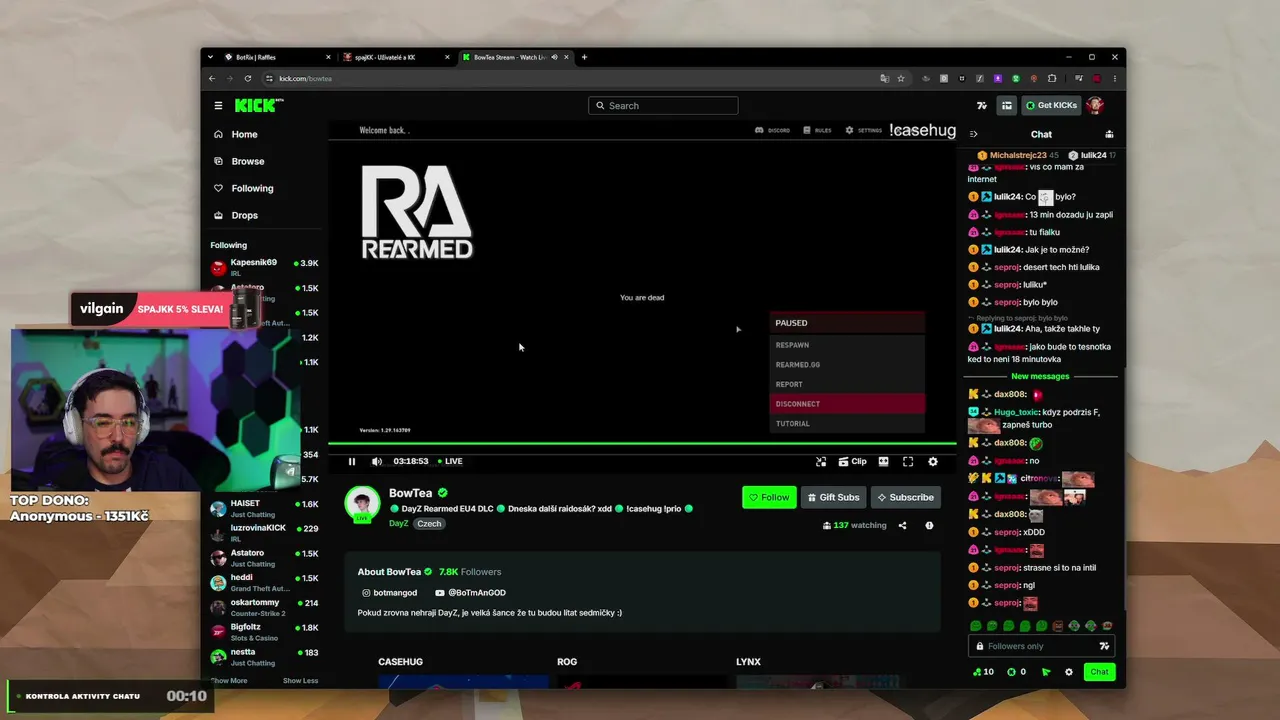Open the 7TV emote picker in chat input

(x=1104, y=646)
